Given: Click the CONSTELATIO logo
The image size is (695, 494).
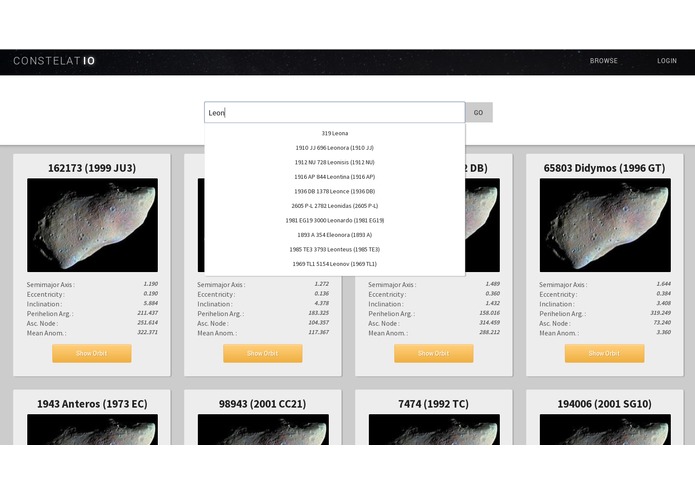Looking at the screenshot, I should coord(54,61).
